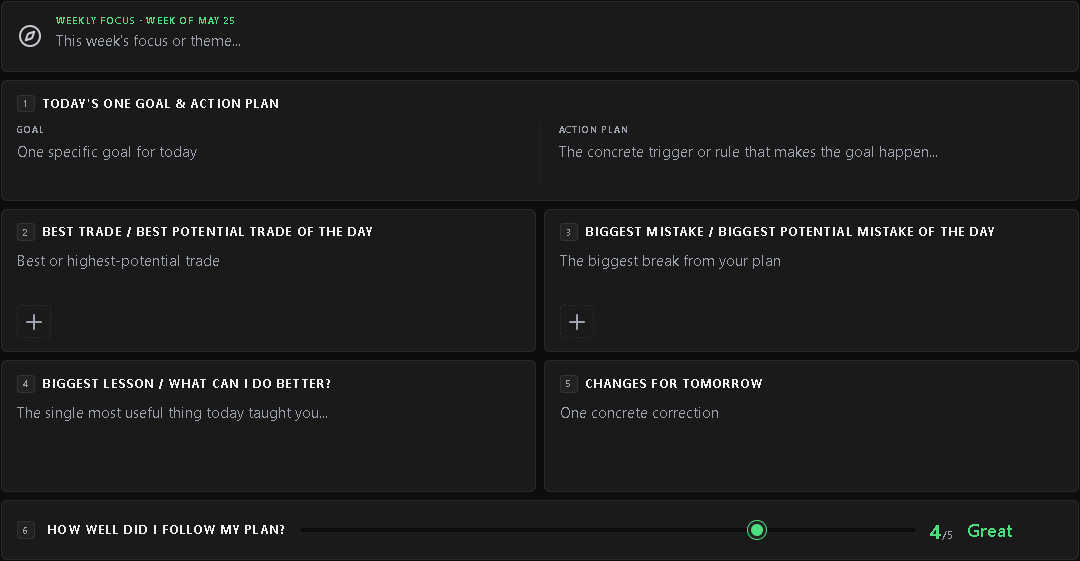Click the 'BIGGEST MISTAKE' section heading
Viewport: 1080px width, 561px height.
click(789, 232)
